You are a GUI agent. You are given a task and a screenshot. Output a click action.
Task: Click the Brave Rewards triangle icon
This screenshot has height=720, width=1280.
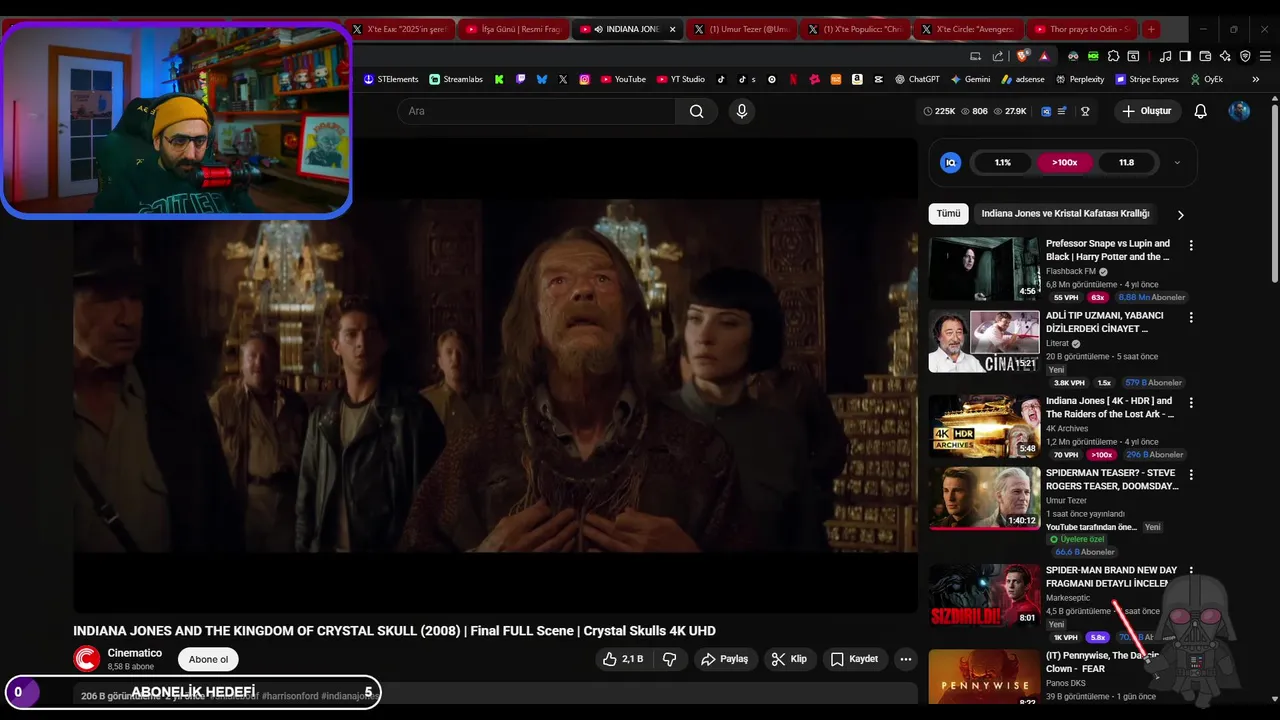(x=1044, y=56)
